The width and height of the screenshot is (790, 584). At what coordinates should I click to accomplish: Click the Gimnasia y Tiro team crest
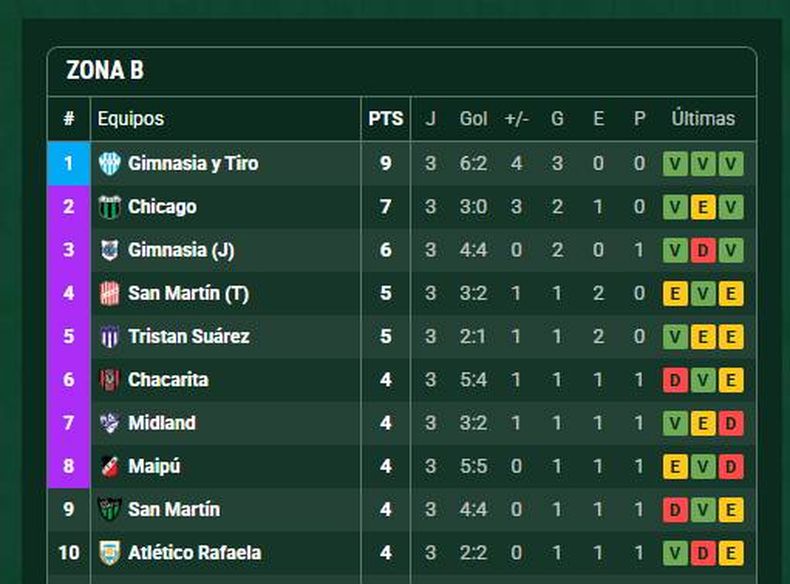[x=109, y=164]
